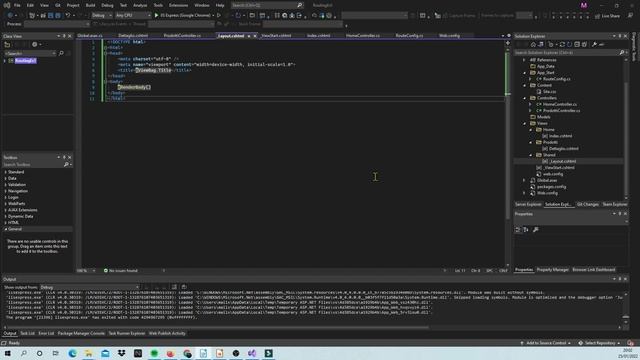The height and width of the screenshot is (360, 640).
Task: Open Windows taskbar search icon
Action: pos(24,353)
